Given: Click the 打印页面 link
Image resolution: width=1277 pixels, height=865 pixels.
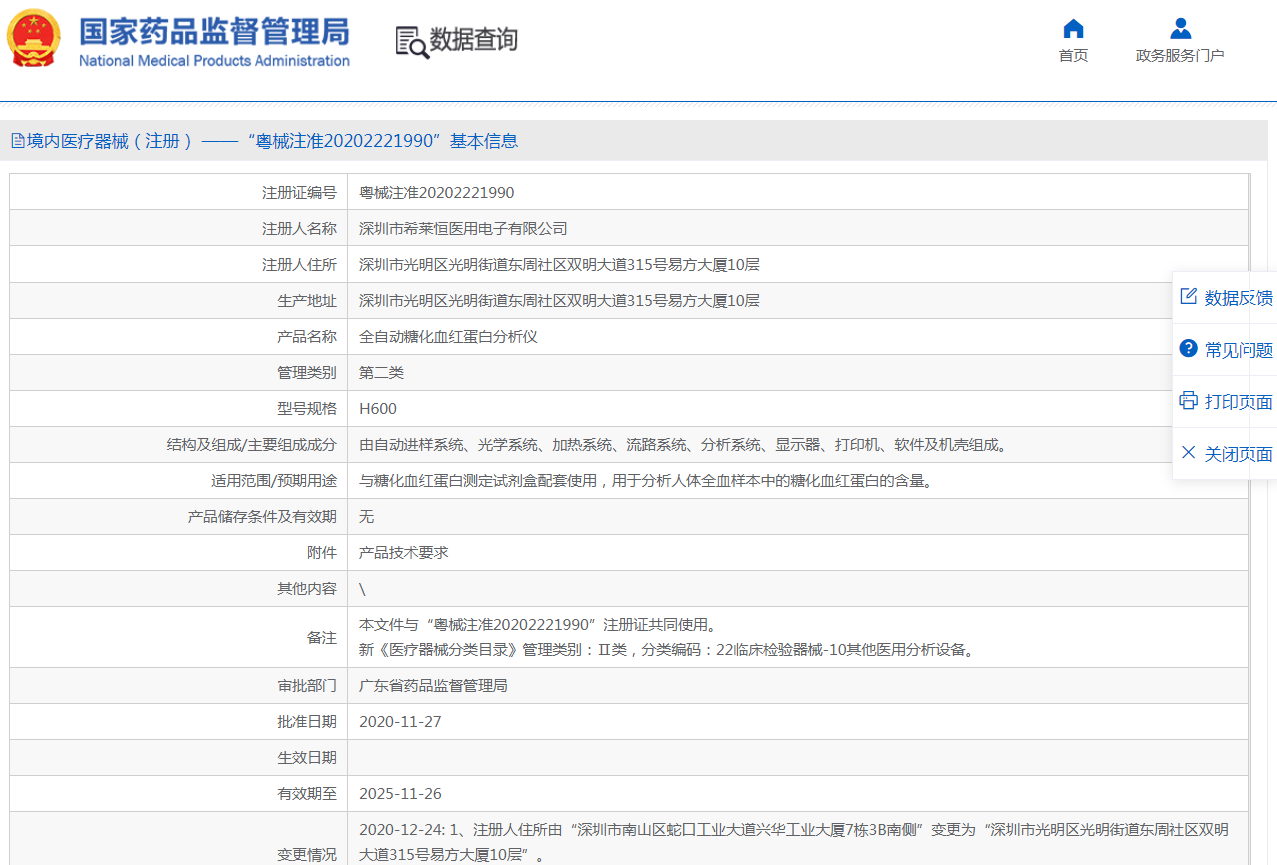Looking at the screenshot, I should coord(1238,402).
